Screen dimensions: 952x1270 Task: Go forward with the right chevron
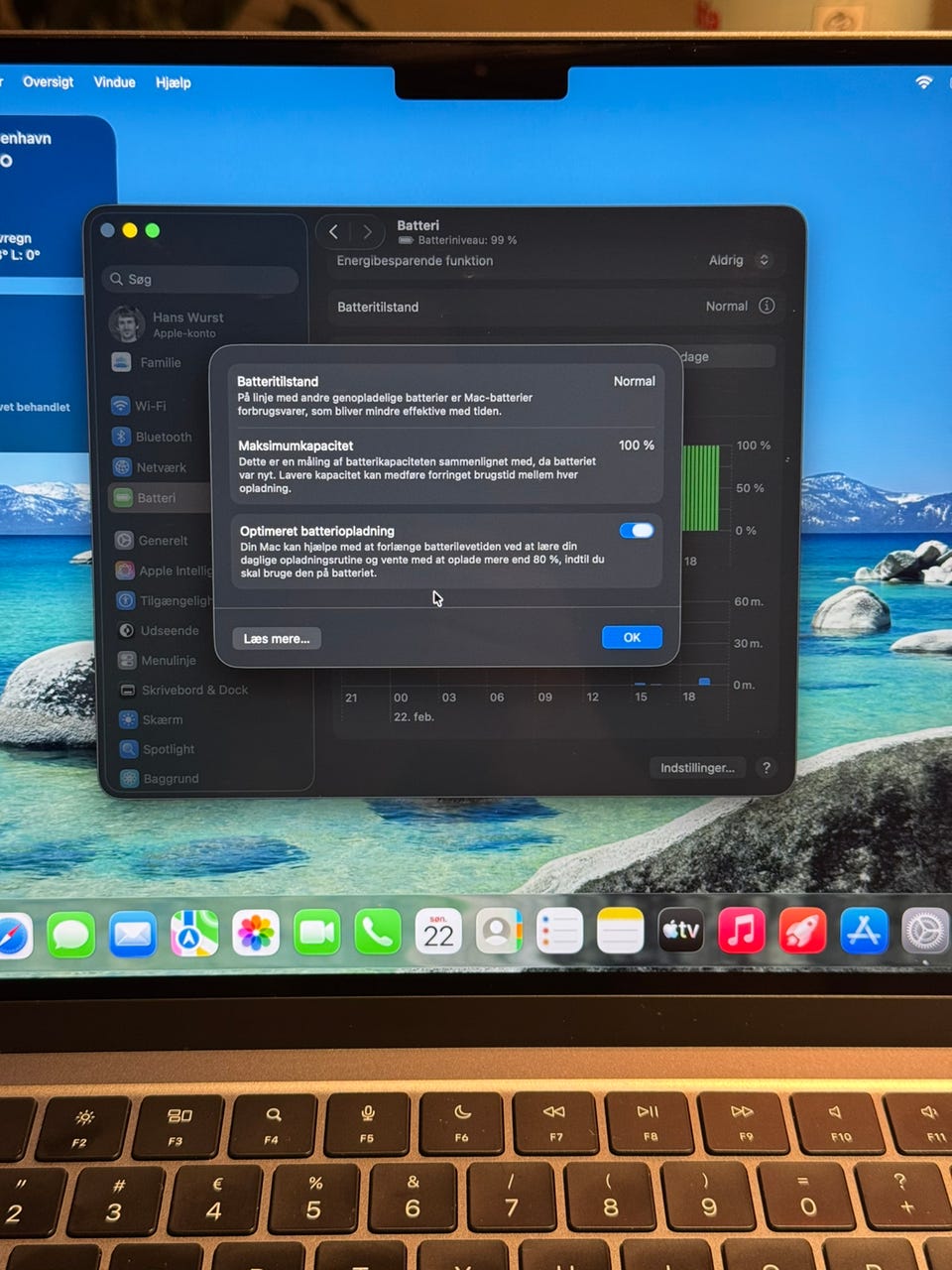(x=367, y=232)
